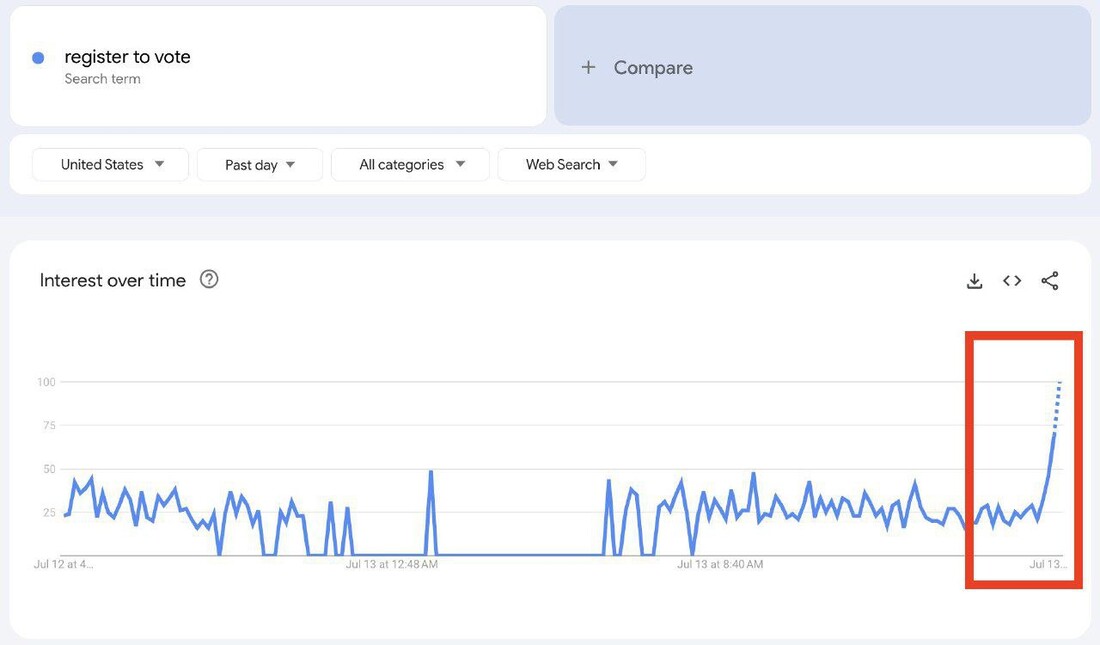This screenshot has height=645, width=1100.
Task: Share the Interest over time chart
Action: (1049, 281)
